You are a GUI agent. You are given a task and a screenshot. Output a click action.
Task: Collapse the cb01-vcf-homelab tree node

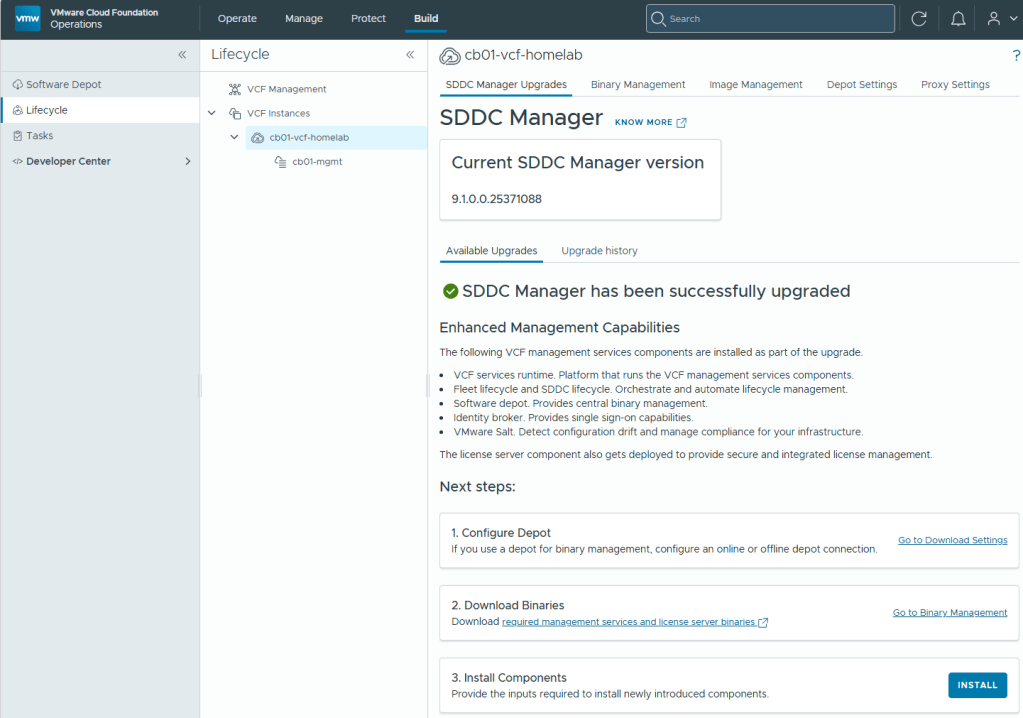coord(234,137)
